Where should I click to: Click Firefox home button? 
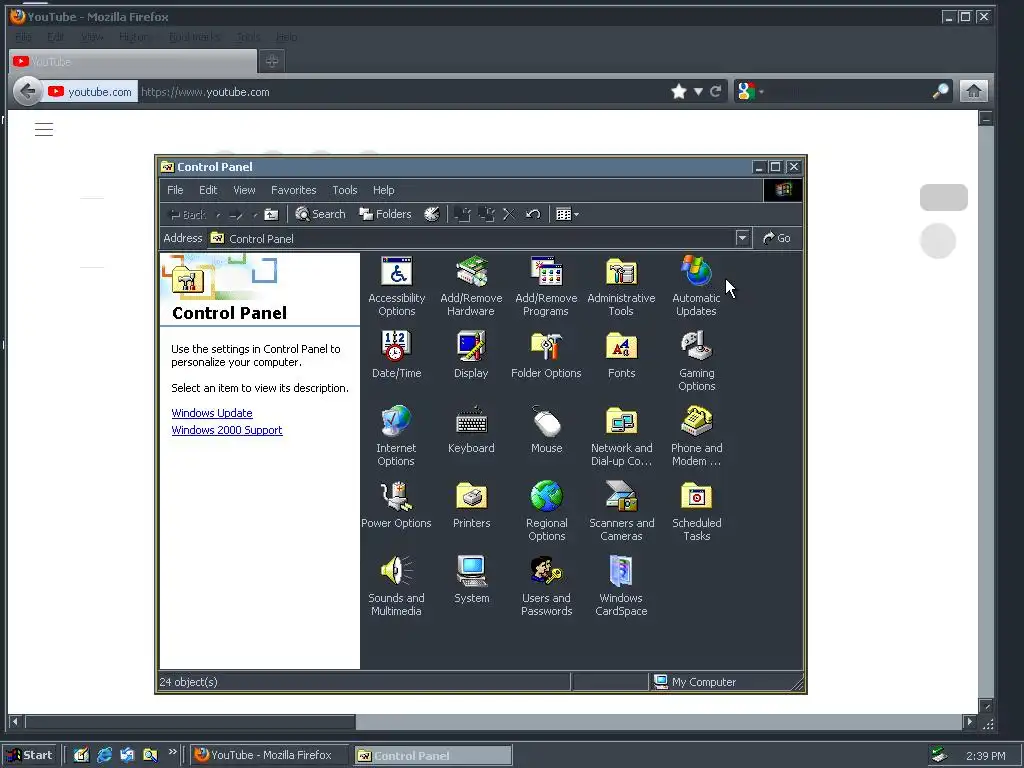pyautogui.click(x=973, y=91)
